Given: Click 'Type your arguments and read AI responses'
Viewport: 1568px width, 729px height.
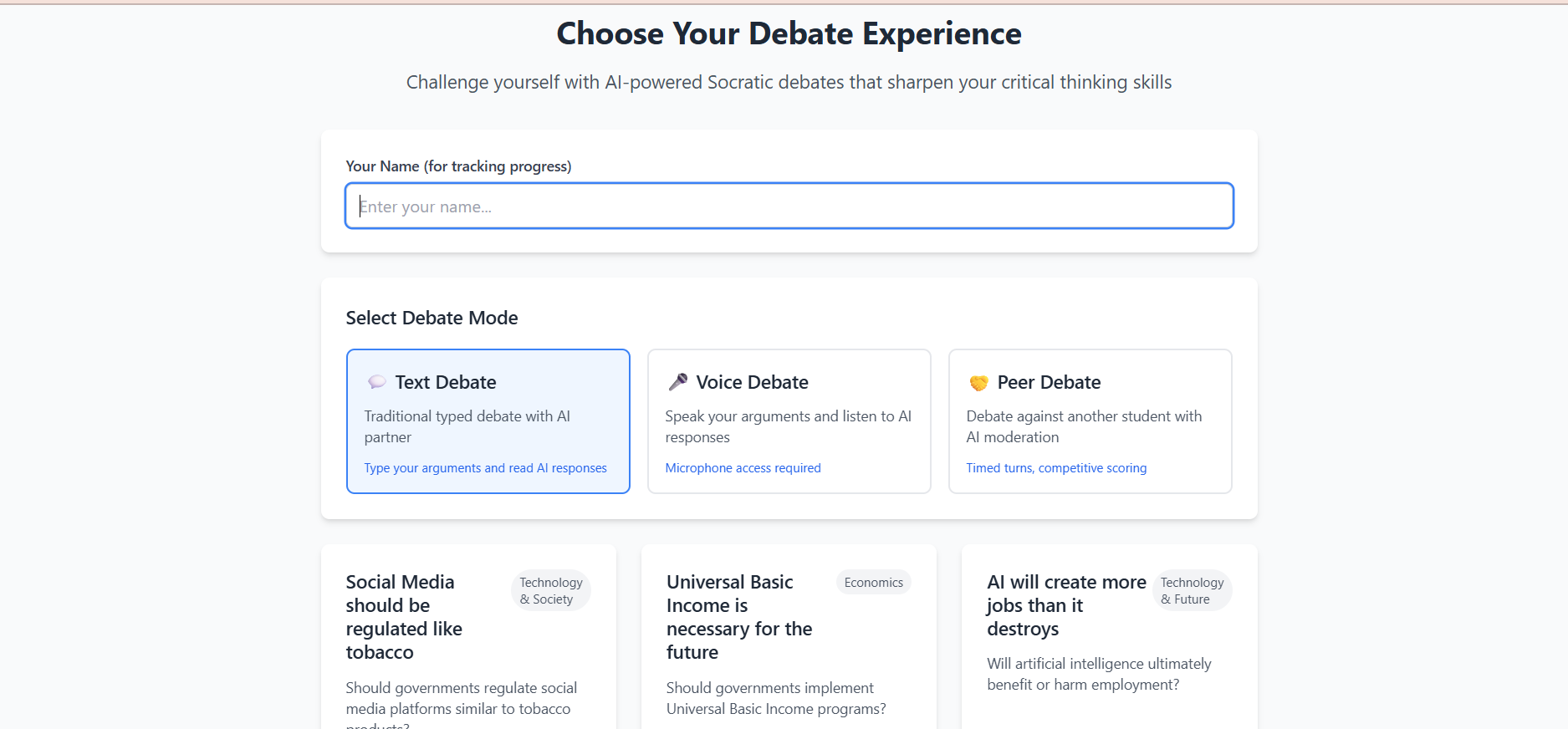Looking at the screenshot, I should tap(485, 468).
